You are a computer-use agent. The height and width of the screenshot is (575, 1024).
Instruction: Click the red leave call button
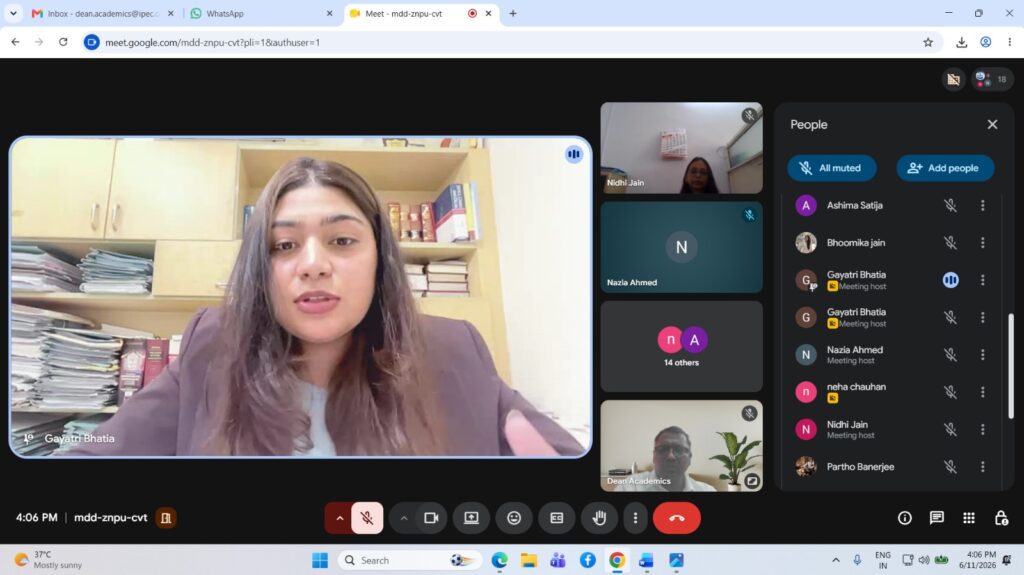[677, 518]
